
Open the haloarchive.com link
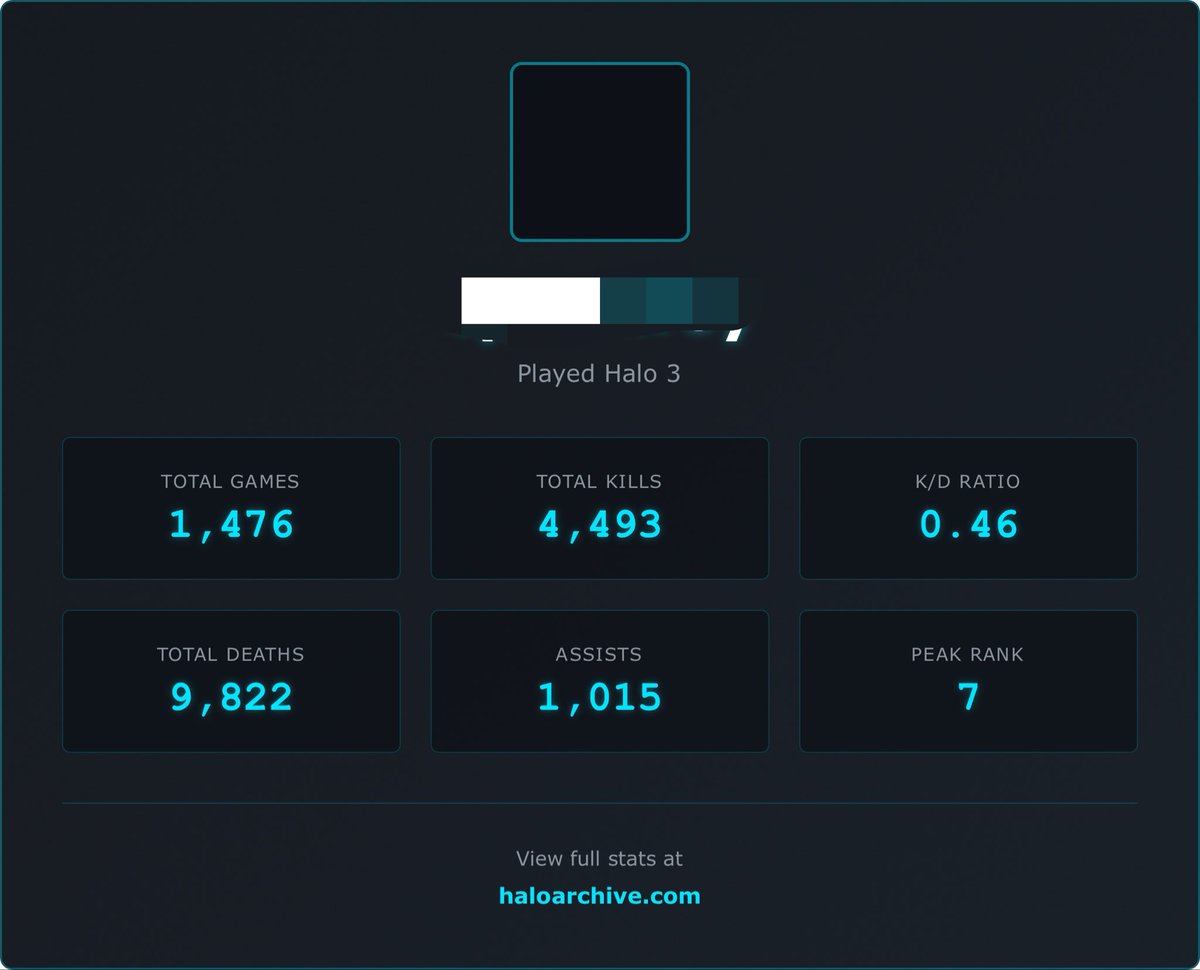(599, 896)
